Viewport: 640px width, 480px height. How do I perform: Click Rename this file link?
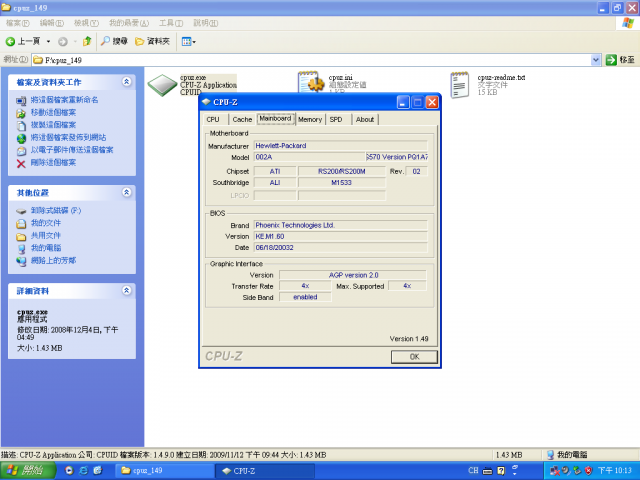click(x=64, y=100)
